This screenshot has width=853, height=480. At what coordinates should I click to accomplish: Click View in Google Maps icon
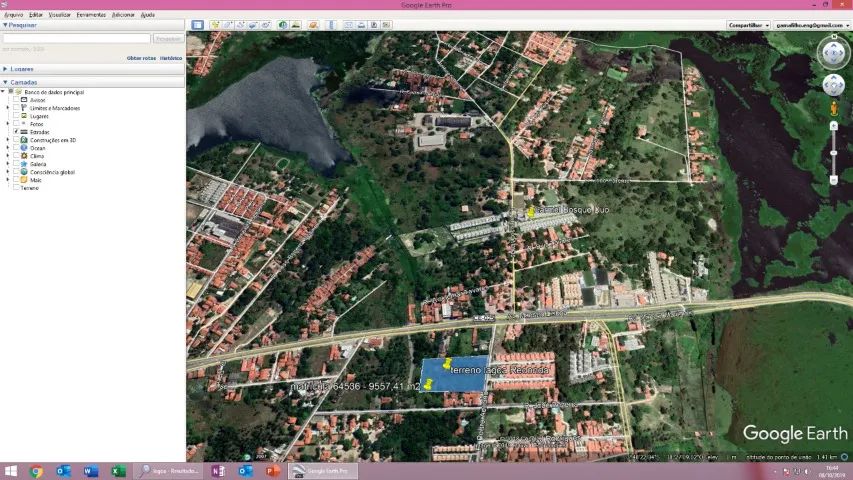387,25
